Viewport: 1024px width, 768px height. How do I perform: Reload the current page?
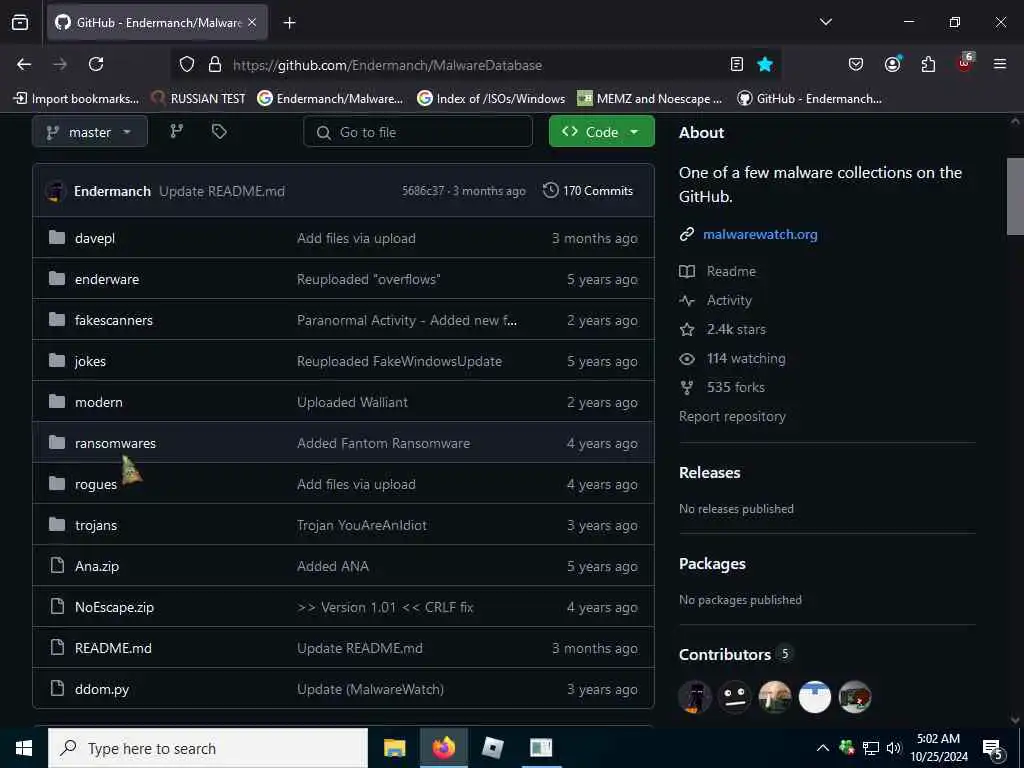click(x=96, y=64)
